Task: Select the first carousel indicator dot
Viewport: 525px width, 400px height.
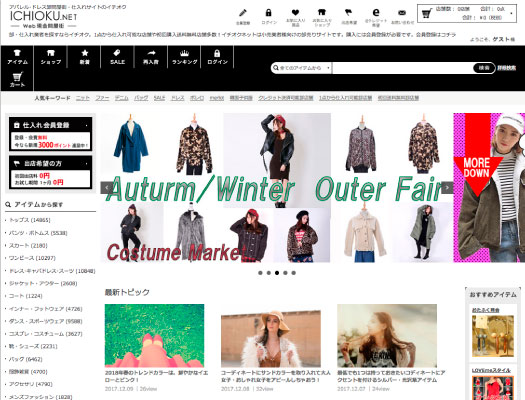Action: pyautogui.click(x=260, y=273)
